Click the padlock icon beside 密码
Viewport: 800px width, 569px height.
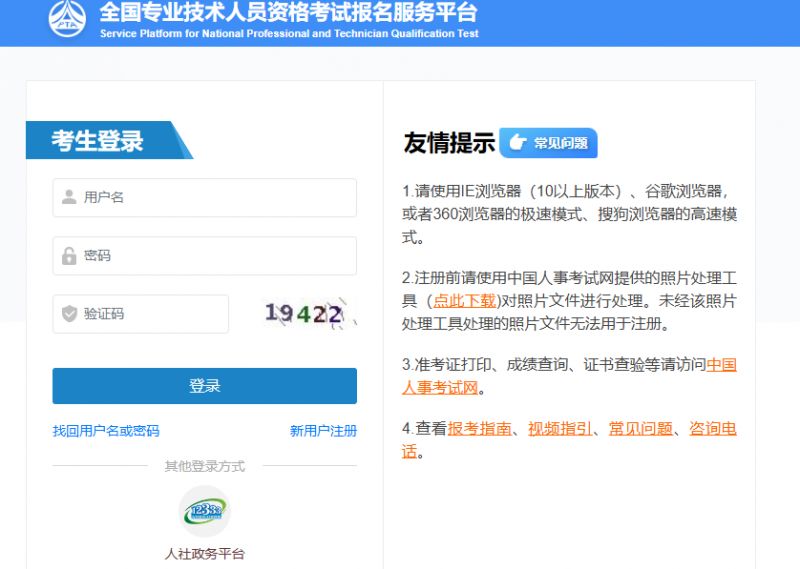coord(69,256)
